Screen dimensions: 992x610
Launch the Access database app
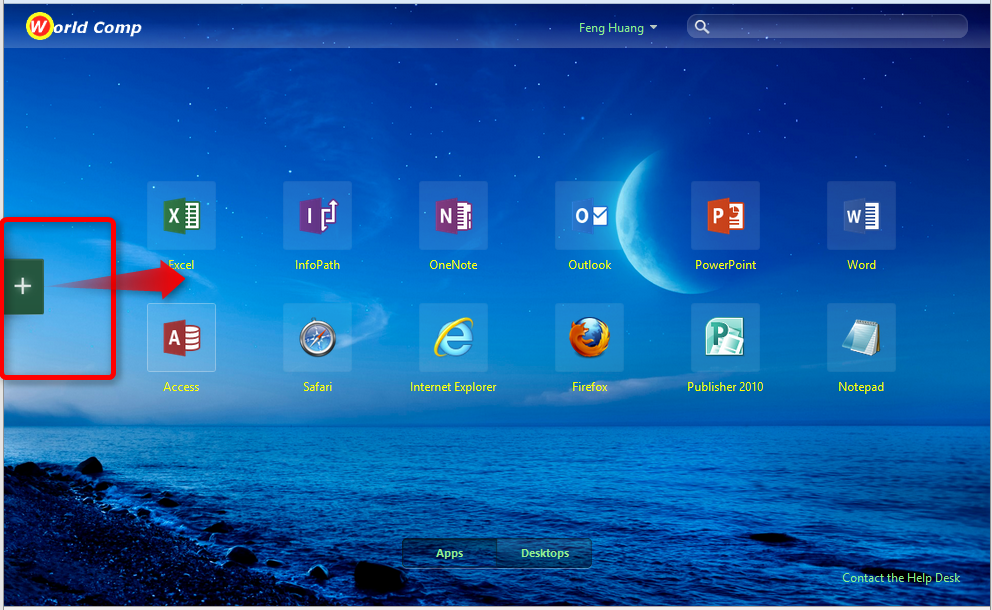tap(182, 337)
